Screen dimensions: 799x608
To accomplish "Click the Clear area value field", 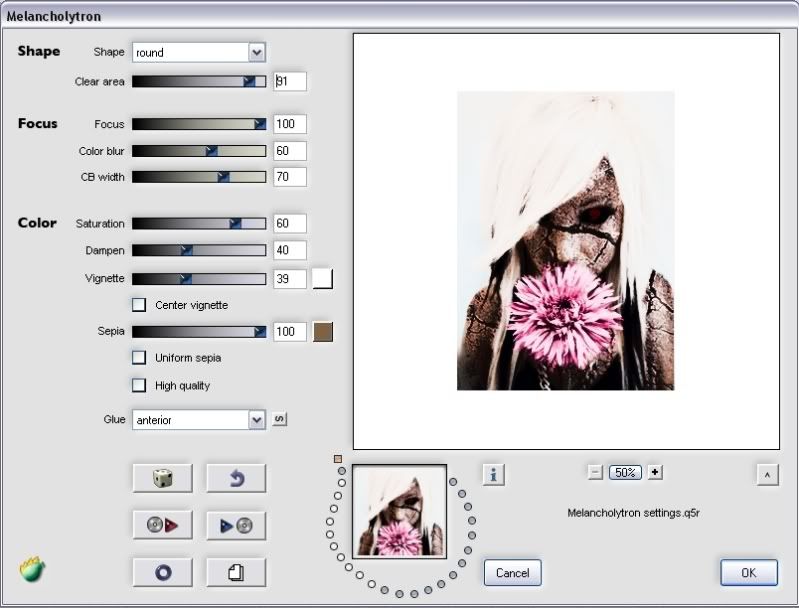I will (290, 82).
